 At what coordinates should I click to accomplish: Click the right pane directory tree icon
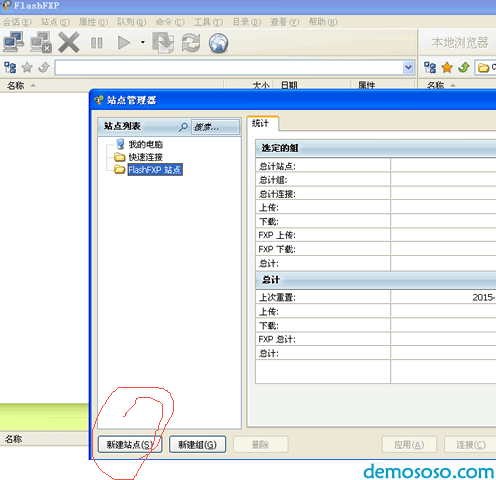coord(430,67)
